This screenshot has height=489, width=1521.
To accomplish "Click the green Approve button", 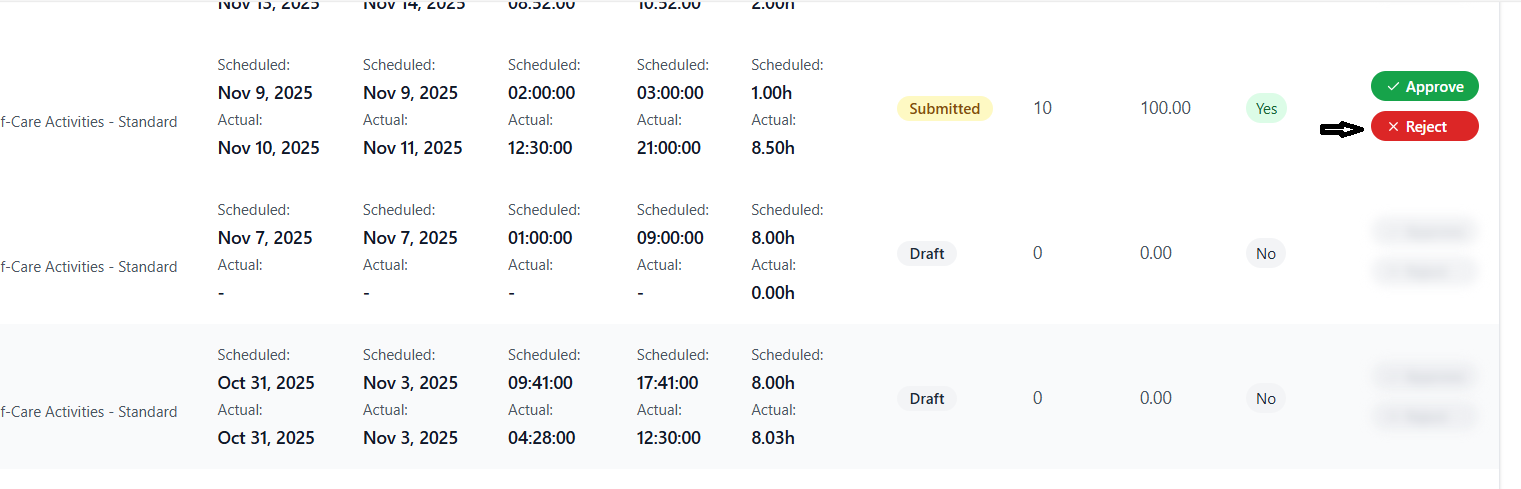I will [x=1424, y=87].
